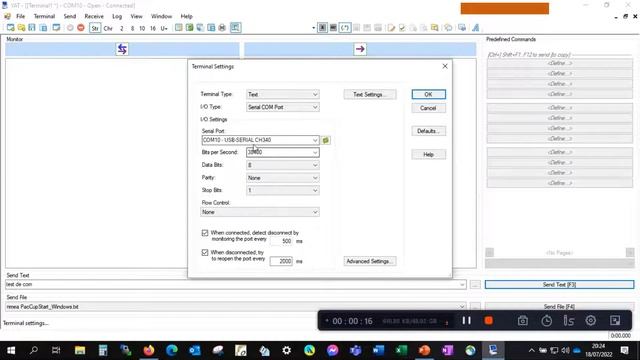Open the Parity dropdown
Screen dimensions: 640x360
pyautogui.click(x=282, y=178)
